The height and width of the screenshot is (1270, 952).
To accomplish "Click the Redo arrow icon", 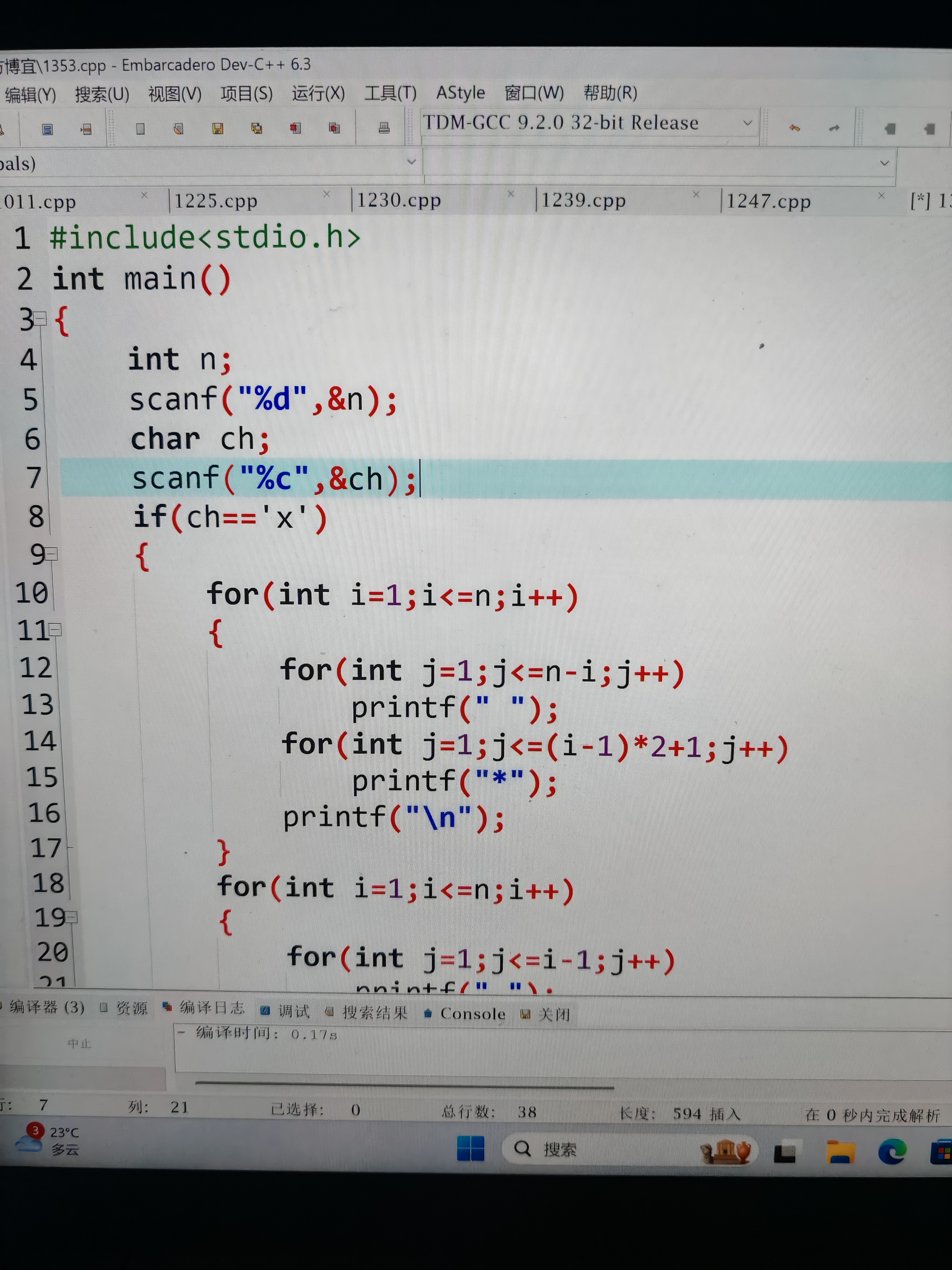I will (x=834, y=128).
